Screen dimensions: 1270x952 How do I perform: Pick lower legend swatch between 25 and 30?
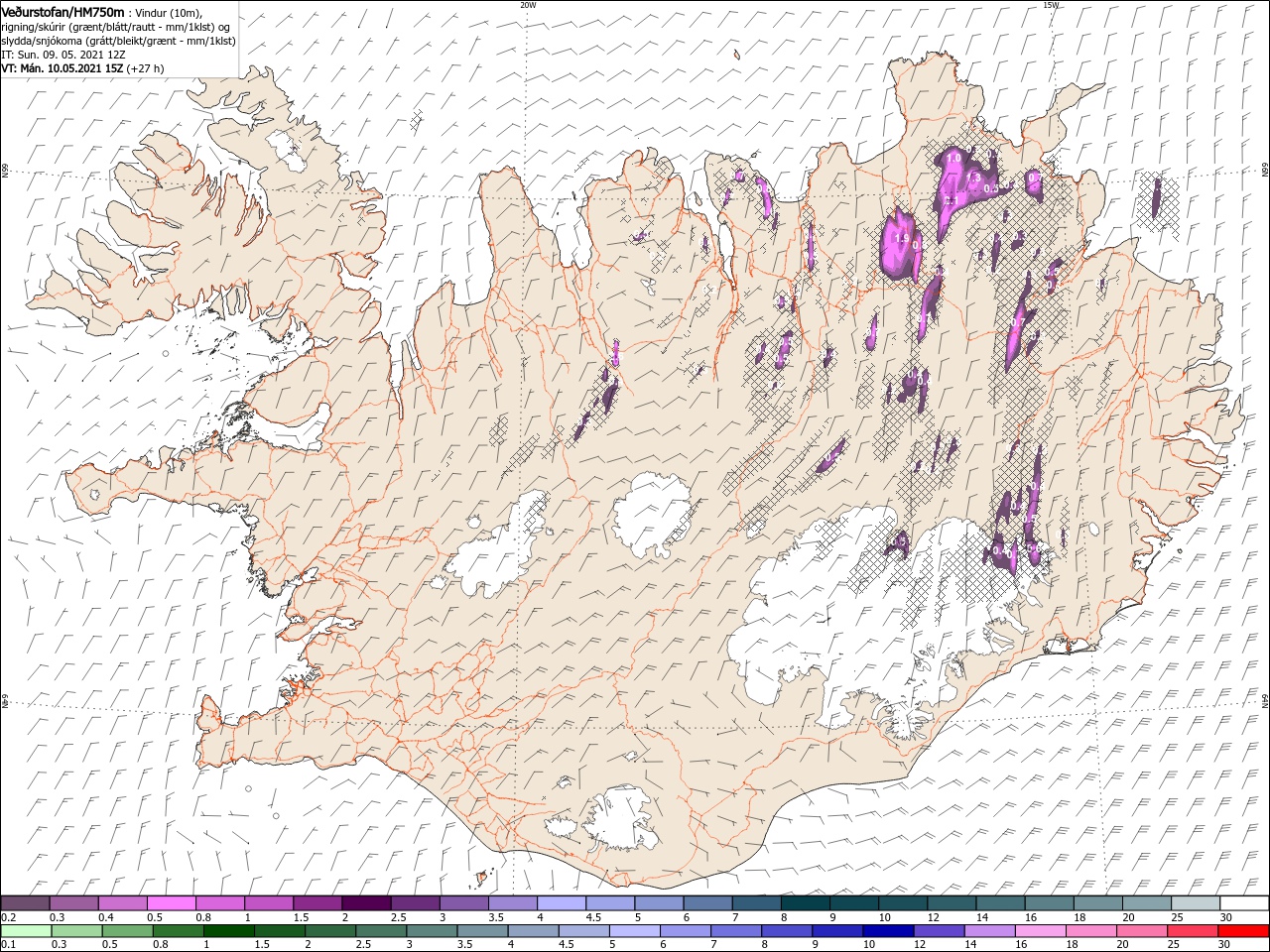pos(1194,931)
